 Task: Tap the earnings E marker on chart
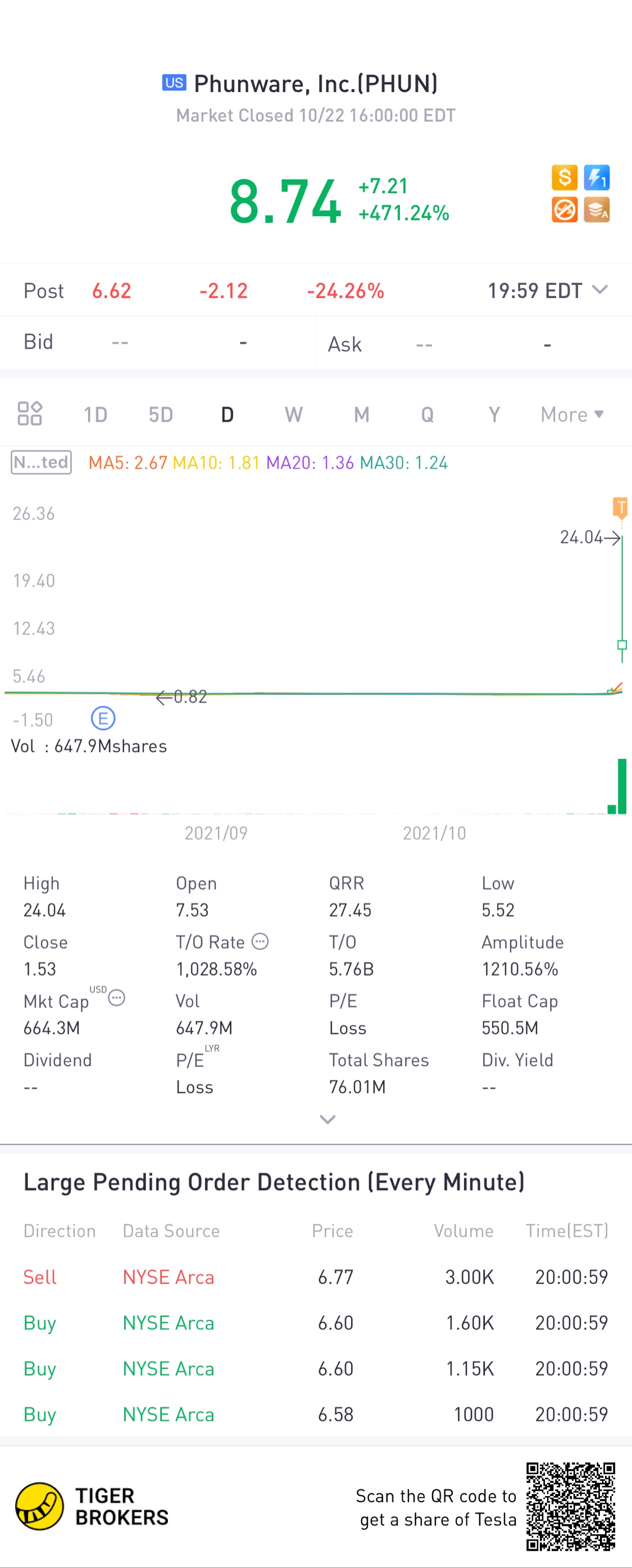(103, 719)
